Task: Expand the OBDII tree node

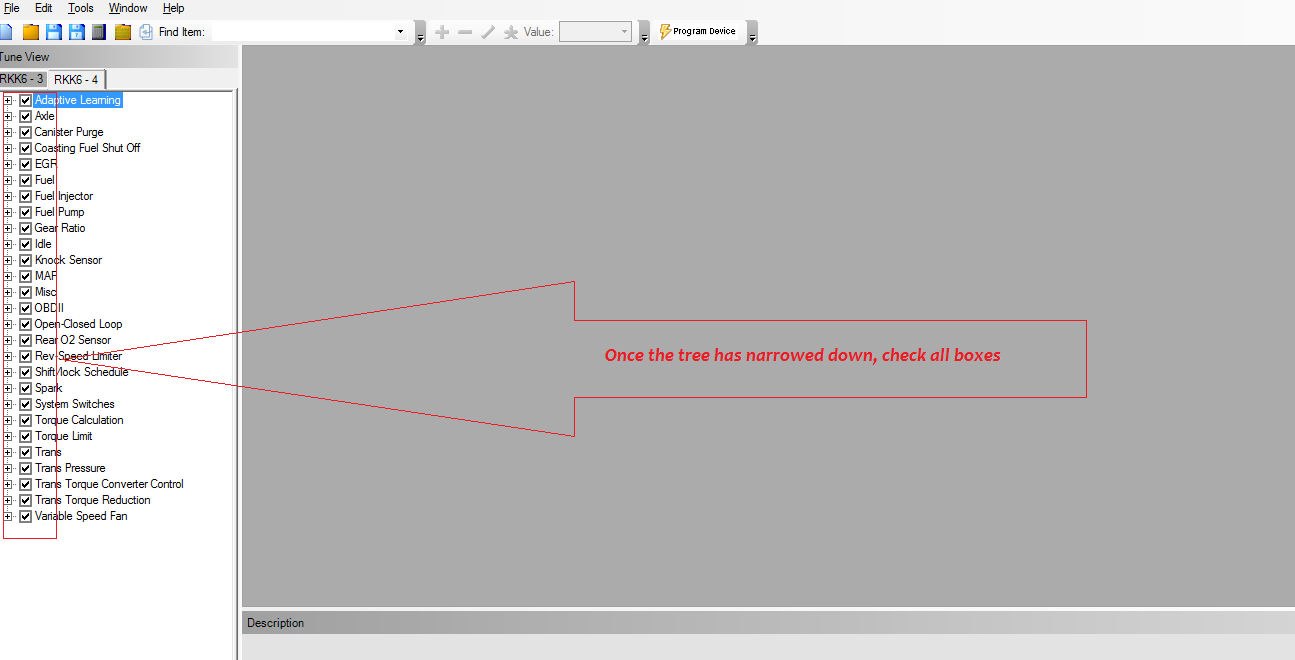Action: [8, 308]
